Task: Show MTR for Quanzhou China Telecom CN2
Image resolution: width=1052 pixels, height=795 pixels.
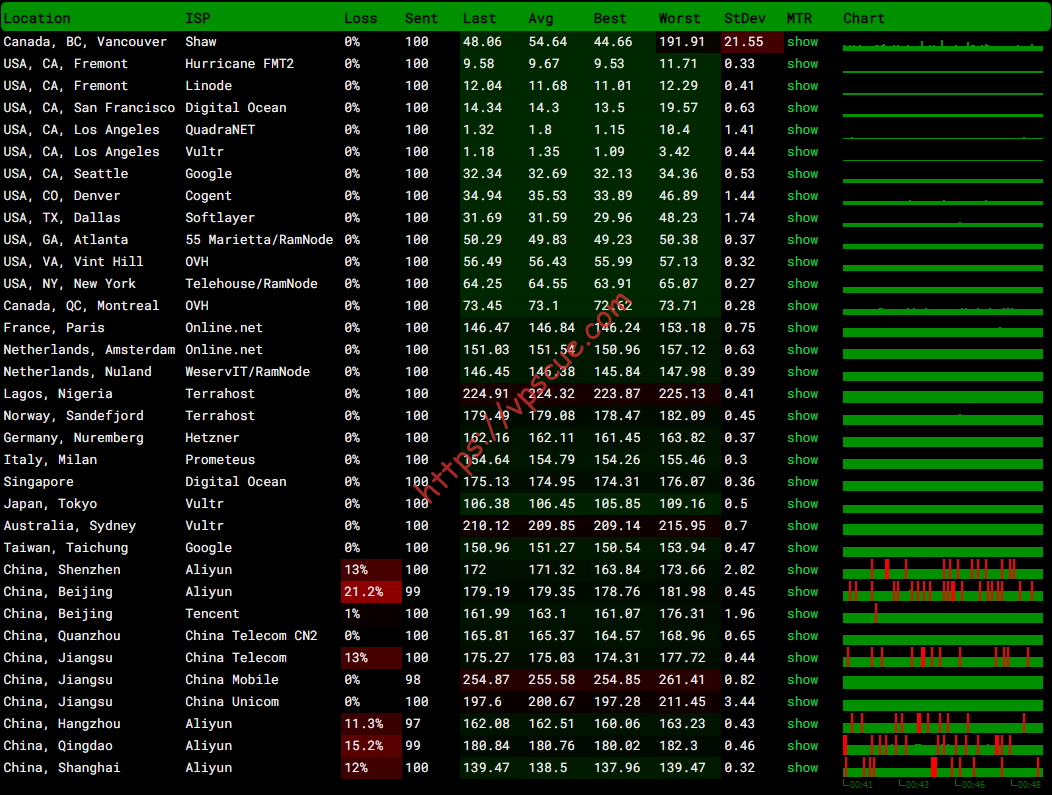Action: coord(802,636)
